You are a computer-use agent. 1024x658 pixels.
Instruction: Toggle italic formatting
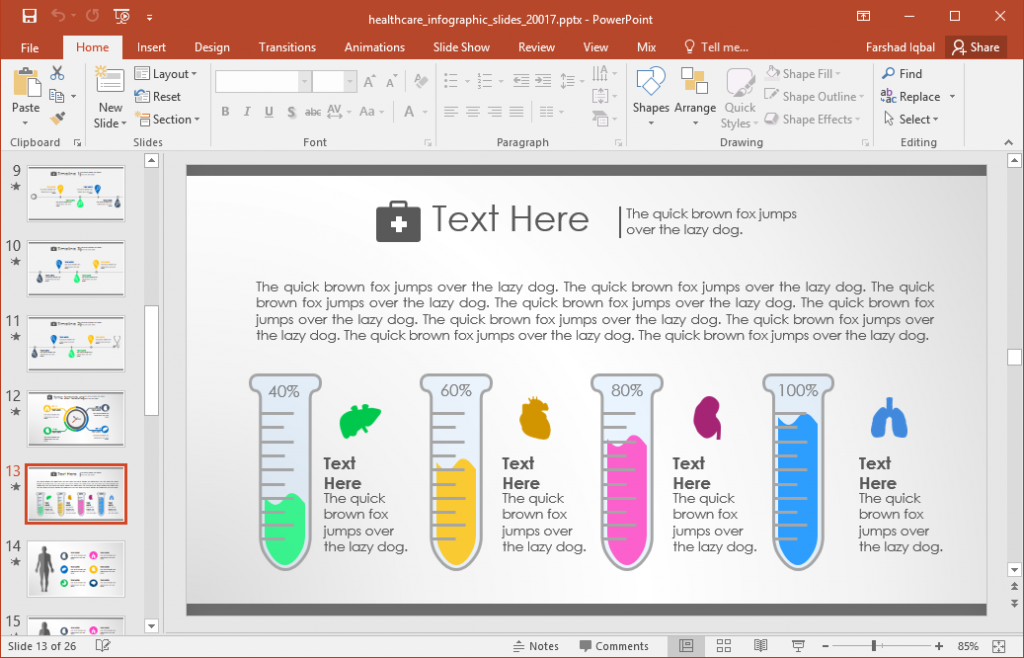pos(246,112)
